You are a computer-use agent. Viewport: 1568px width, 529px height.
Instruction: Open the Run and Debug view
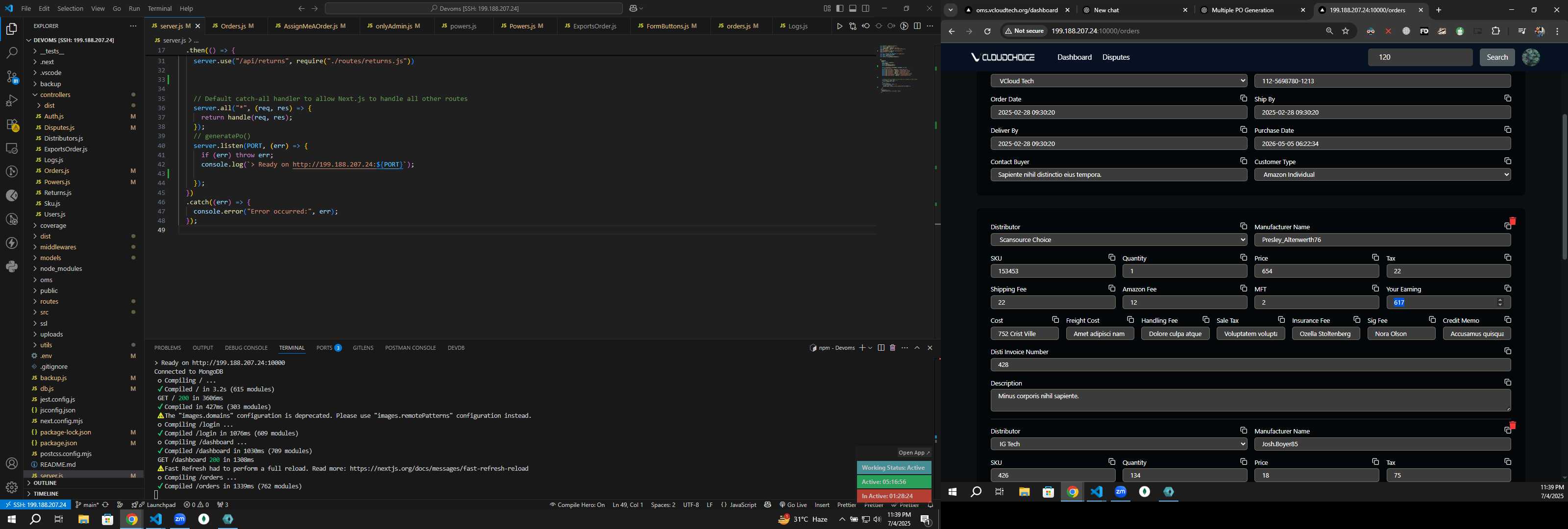pyautogui.click(x=12, y=100)
